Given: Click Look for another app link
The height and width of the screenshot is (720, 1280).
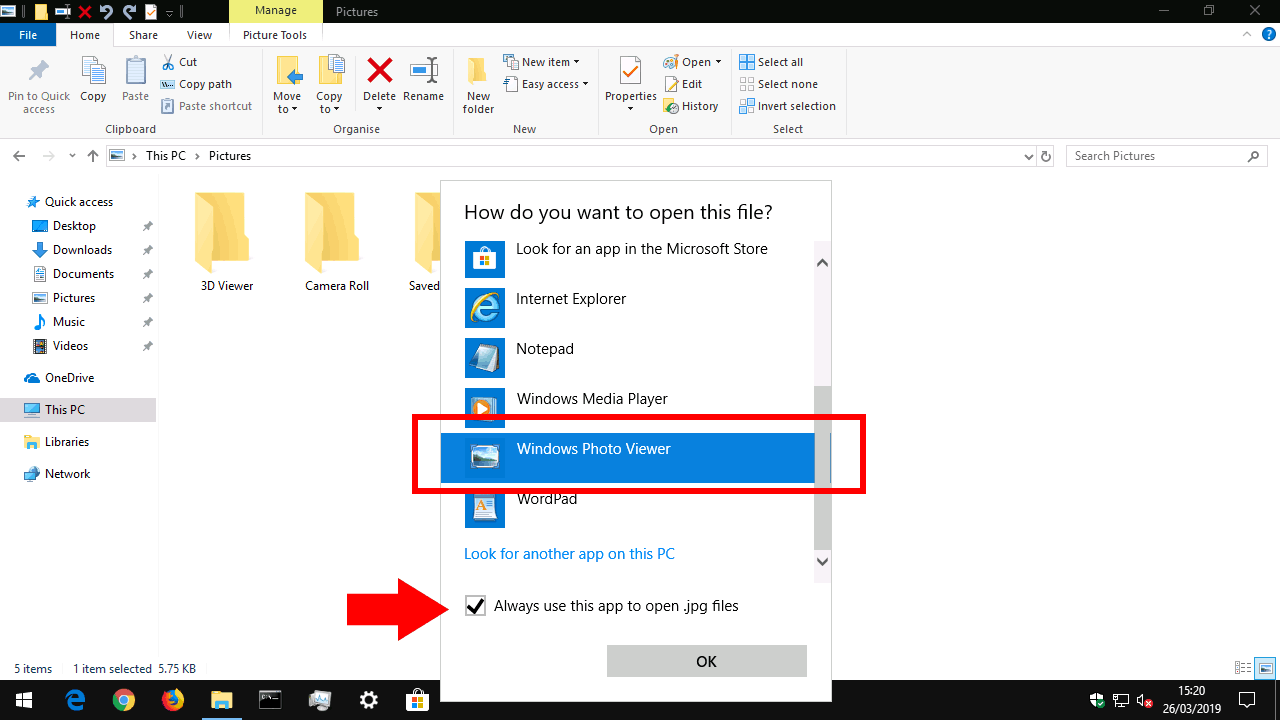Looking at the screenshot, I should 569,554.
